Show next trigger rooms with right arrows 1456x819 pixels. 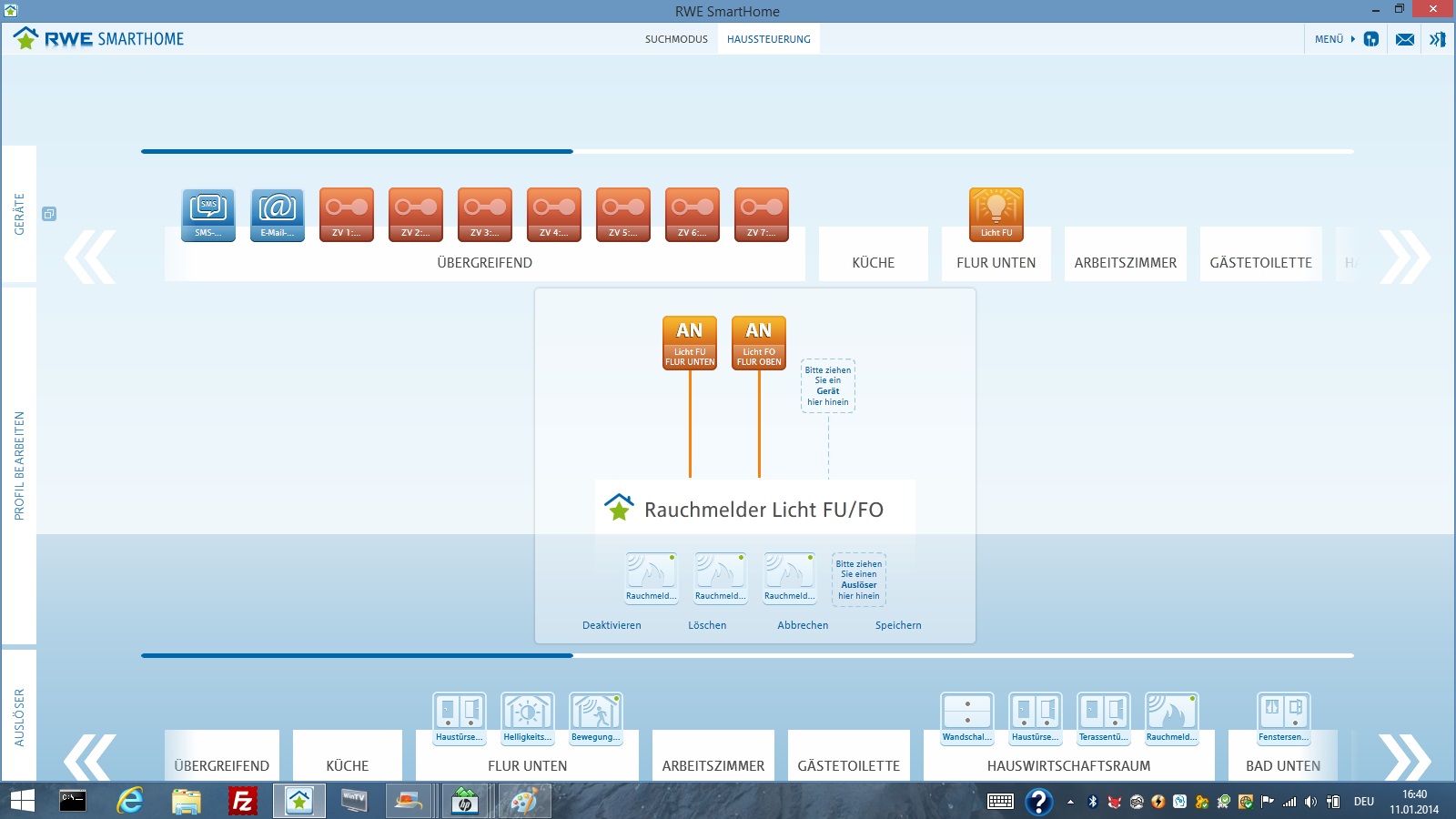[1405, 757]
